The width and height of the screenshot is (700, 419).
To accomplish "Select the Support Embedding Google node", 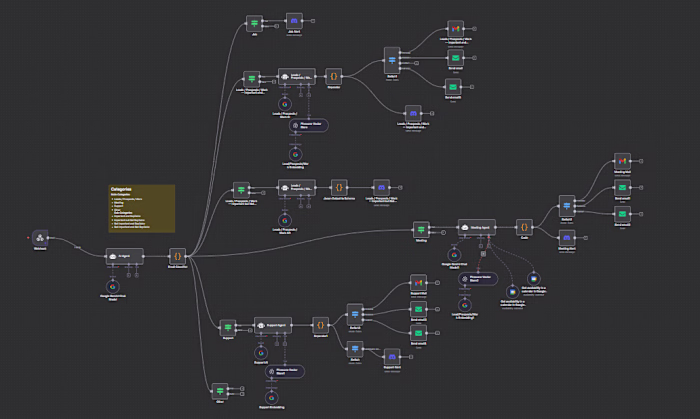I will click(x=271, y=398).
